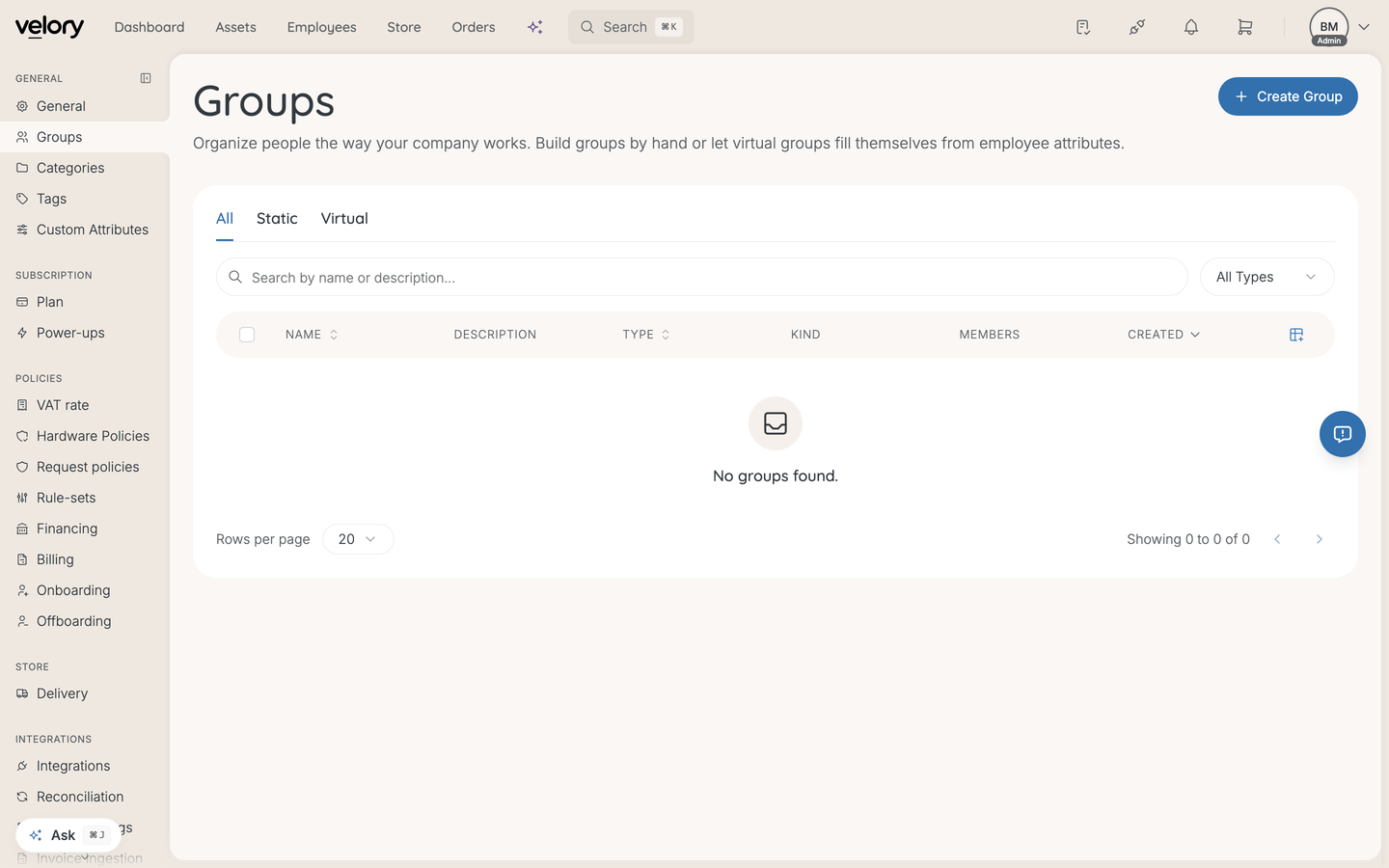
Task: Open Hardware Policies in sidebar
Action: point(85,436)
